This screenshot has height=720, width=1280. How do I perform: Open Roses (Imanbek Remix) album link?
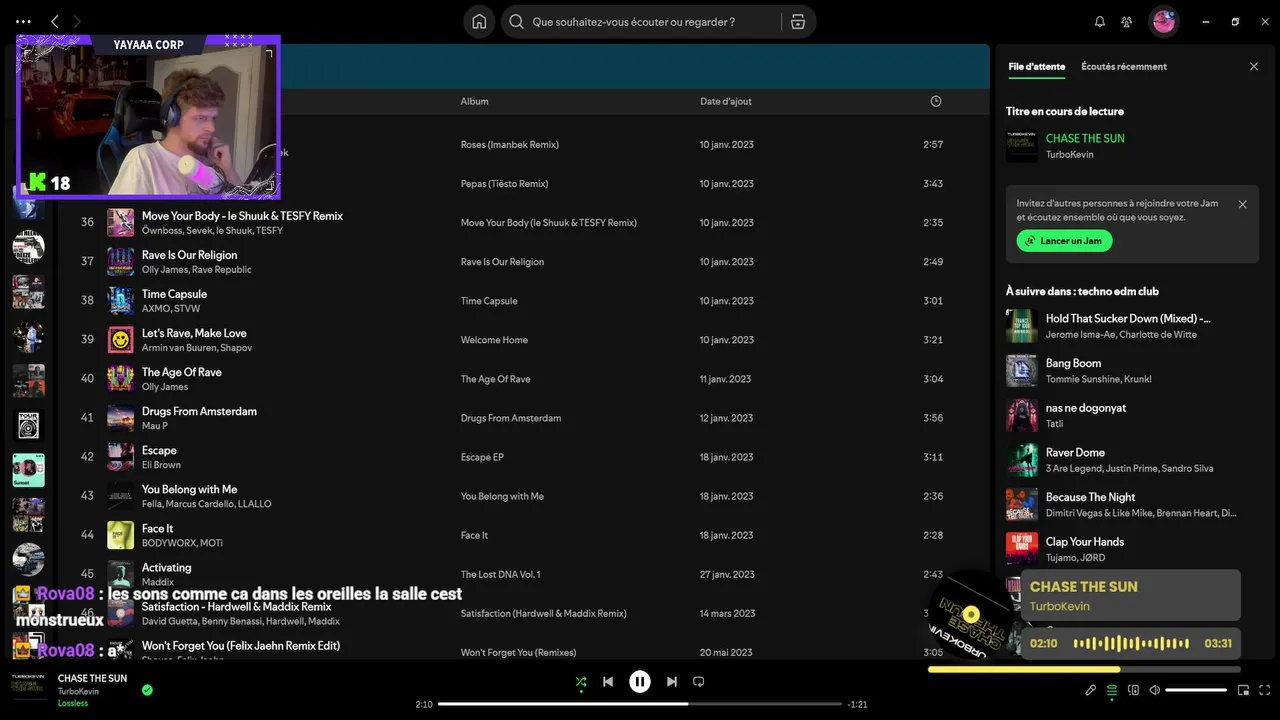[509, 145]
